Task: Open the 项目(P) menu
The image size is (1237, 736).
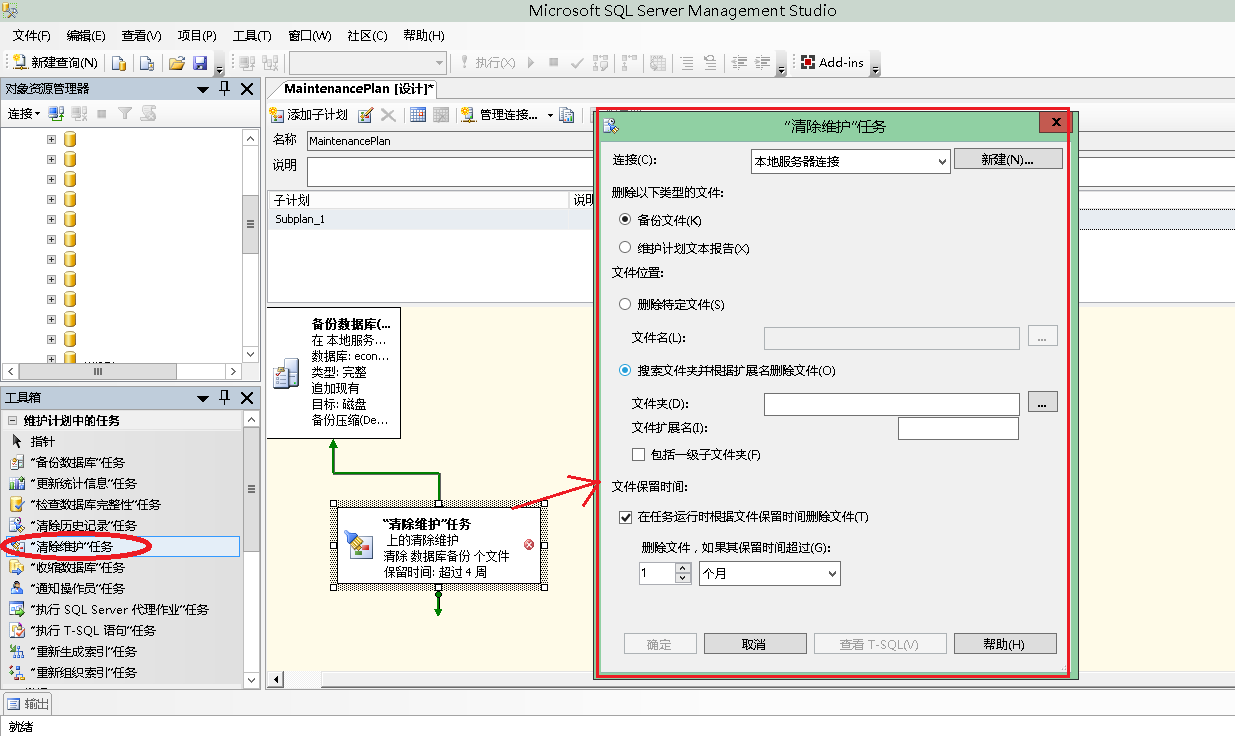Action: coord(197,35)
